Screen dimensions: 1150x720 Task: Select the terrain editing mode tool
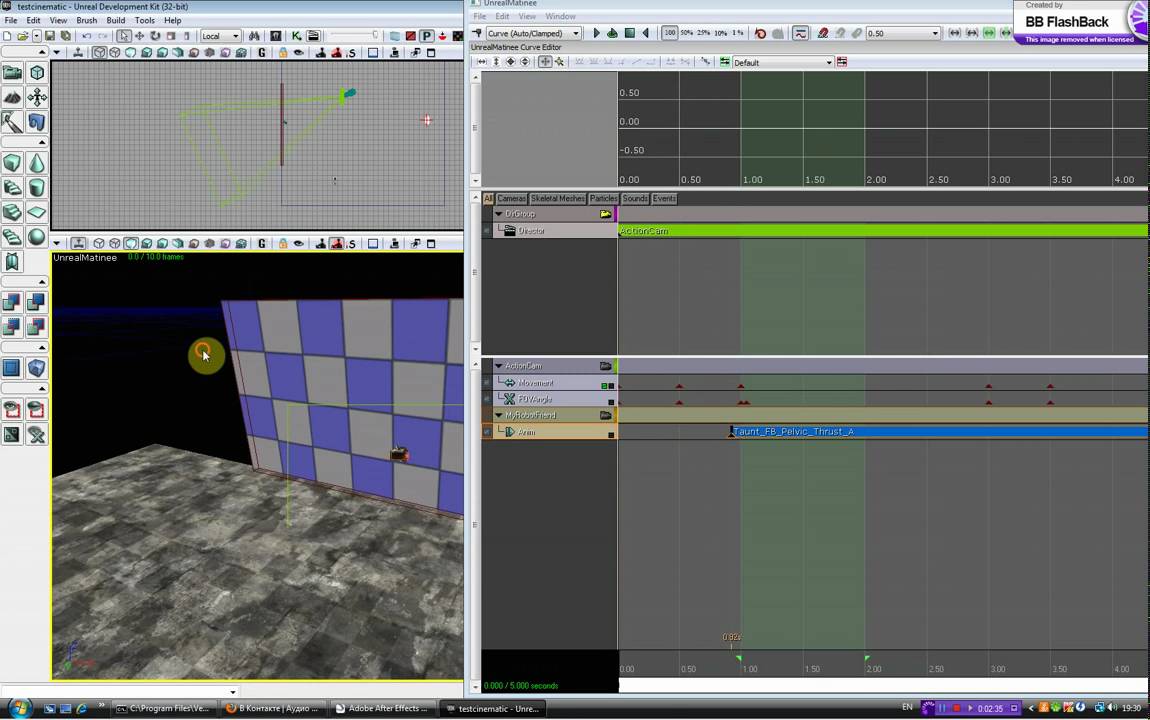(12, 97)
